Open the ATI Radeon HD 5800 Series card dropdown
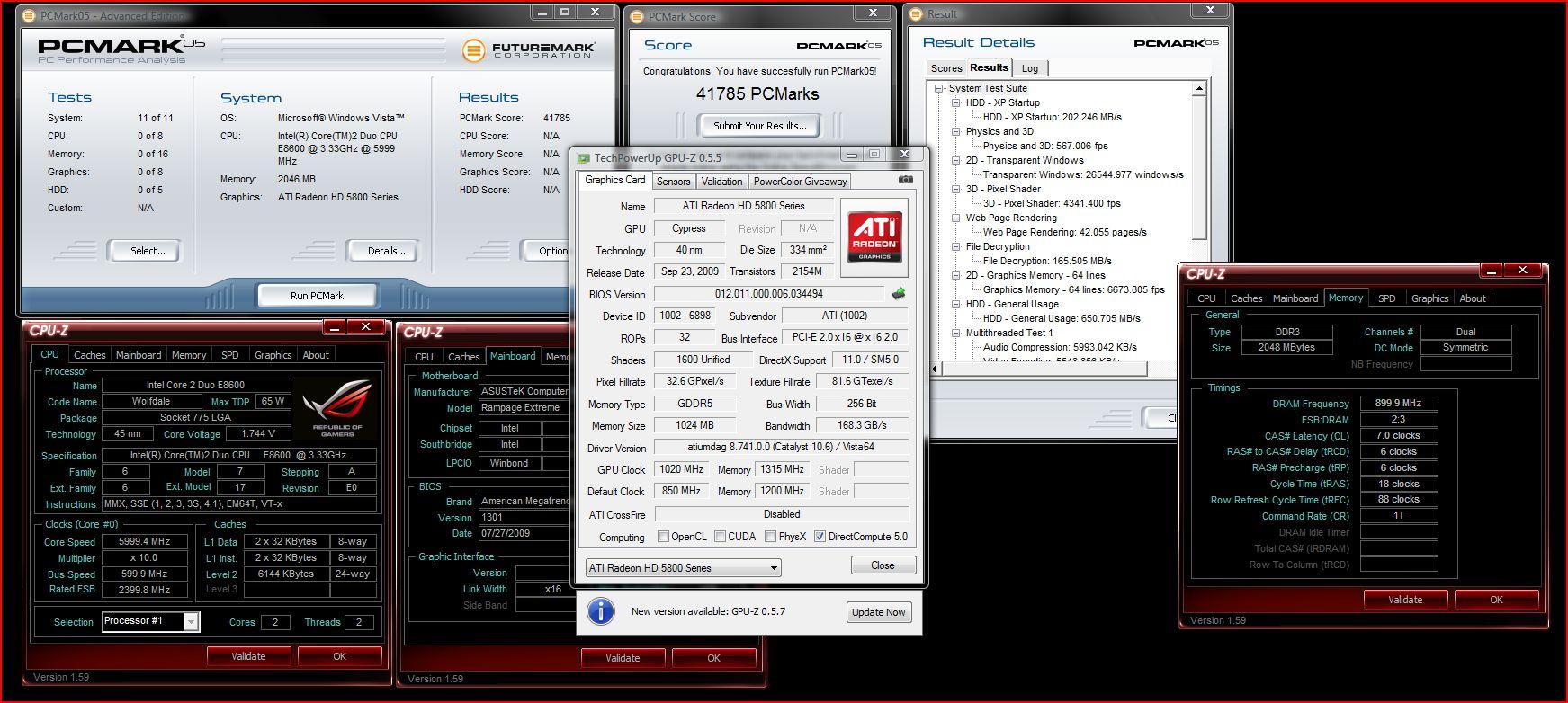 click(x=774, y=568)
